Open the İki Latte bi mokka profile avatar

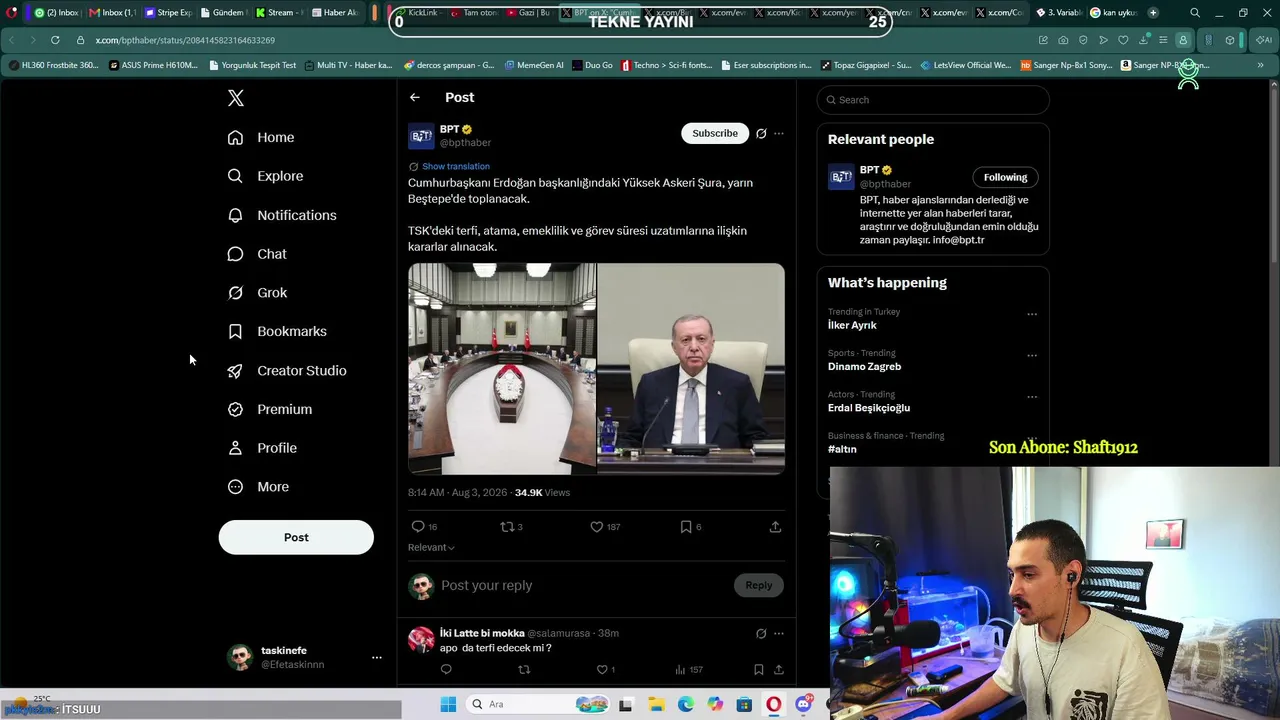pyautogui.click(x=421, y=640)
